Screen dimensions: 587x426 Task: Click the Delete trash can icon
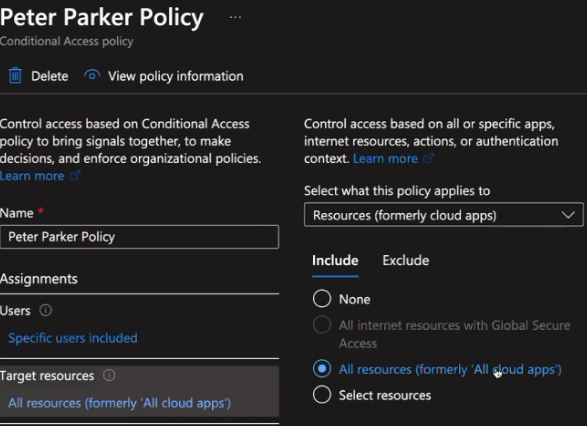tap(15, 76)
